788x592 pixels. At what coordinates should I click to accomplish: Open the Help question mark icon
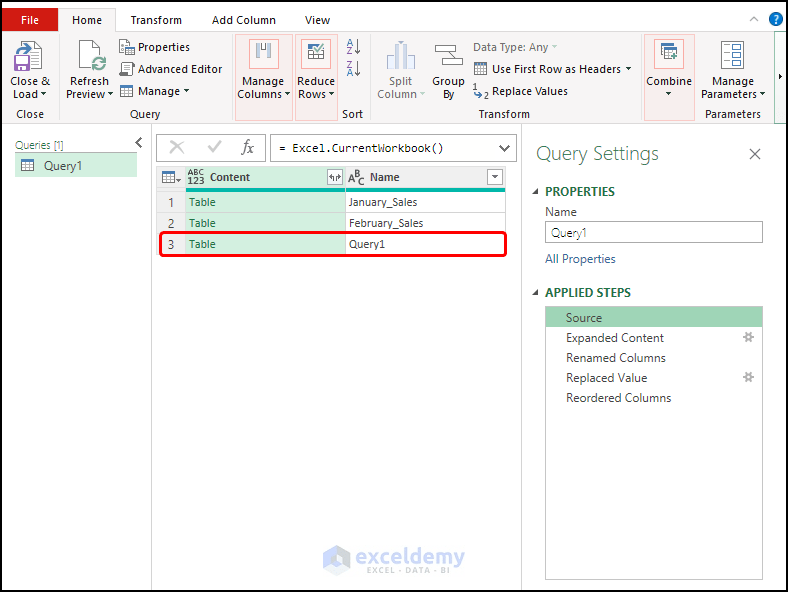pyautogui.click(x=775, y=19)
